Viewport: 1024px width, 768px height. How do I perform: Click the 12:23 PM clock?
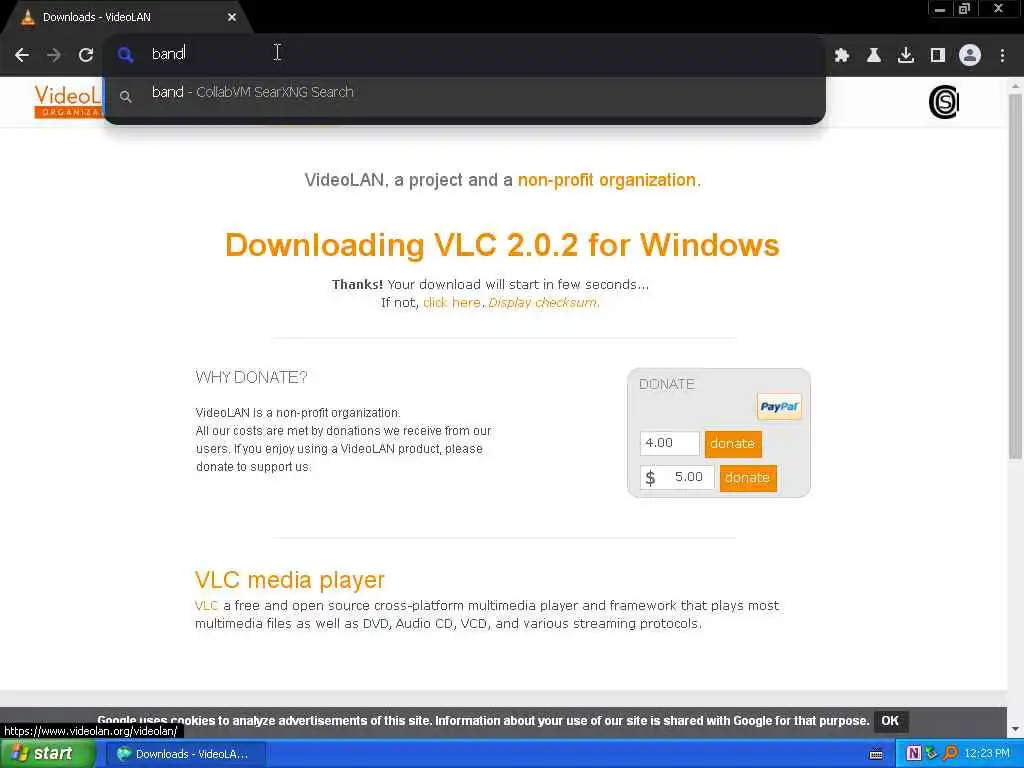(x=987, y=754)
